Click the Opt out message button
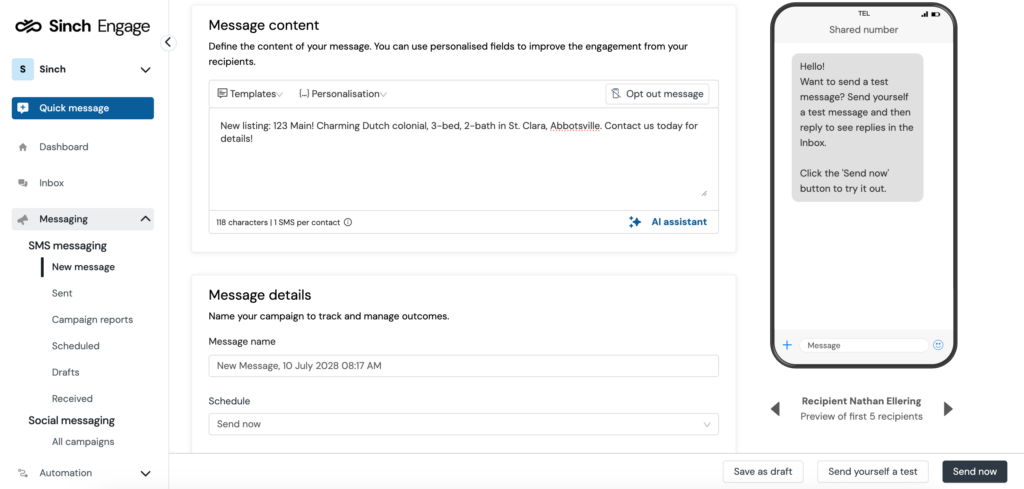Screen dimensions: 1024x489 [657, 94]
